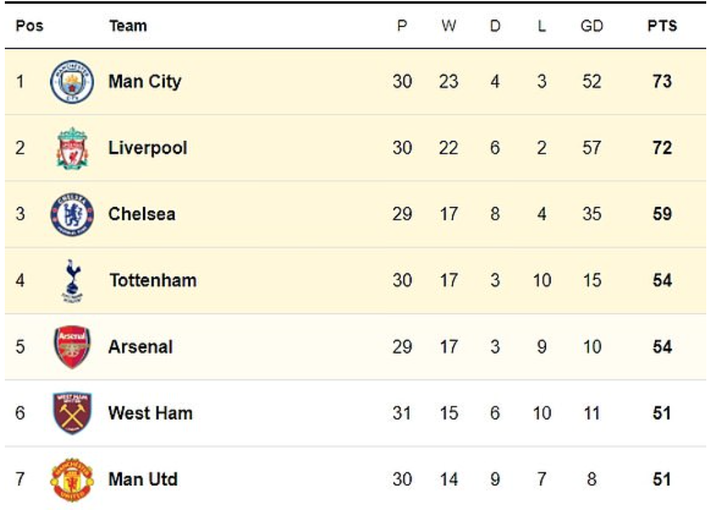This screenshot has width=720, height=512.
Task: Click the Man City club crest
Action: pos(71,81)
